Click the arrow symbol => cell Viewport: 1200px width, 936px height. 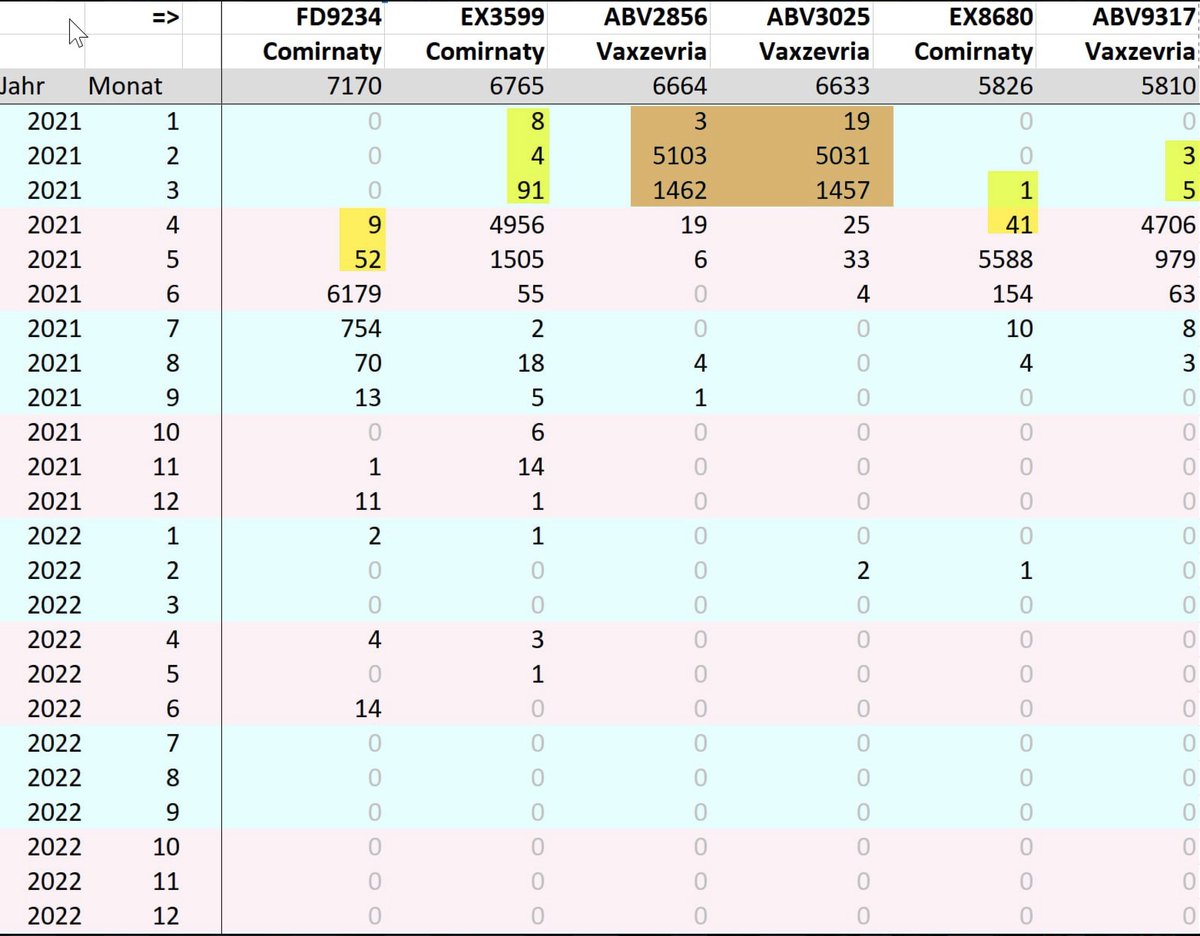coord(166,17)
